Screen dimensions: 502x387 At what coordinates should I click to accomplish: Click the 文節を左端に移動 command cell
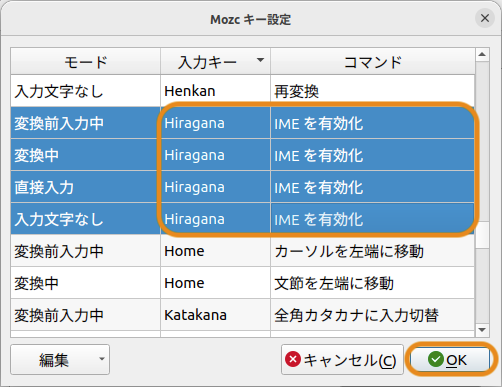pos(372,283)
